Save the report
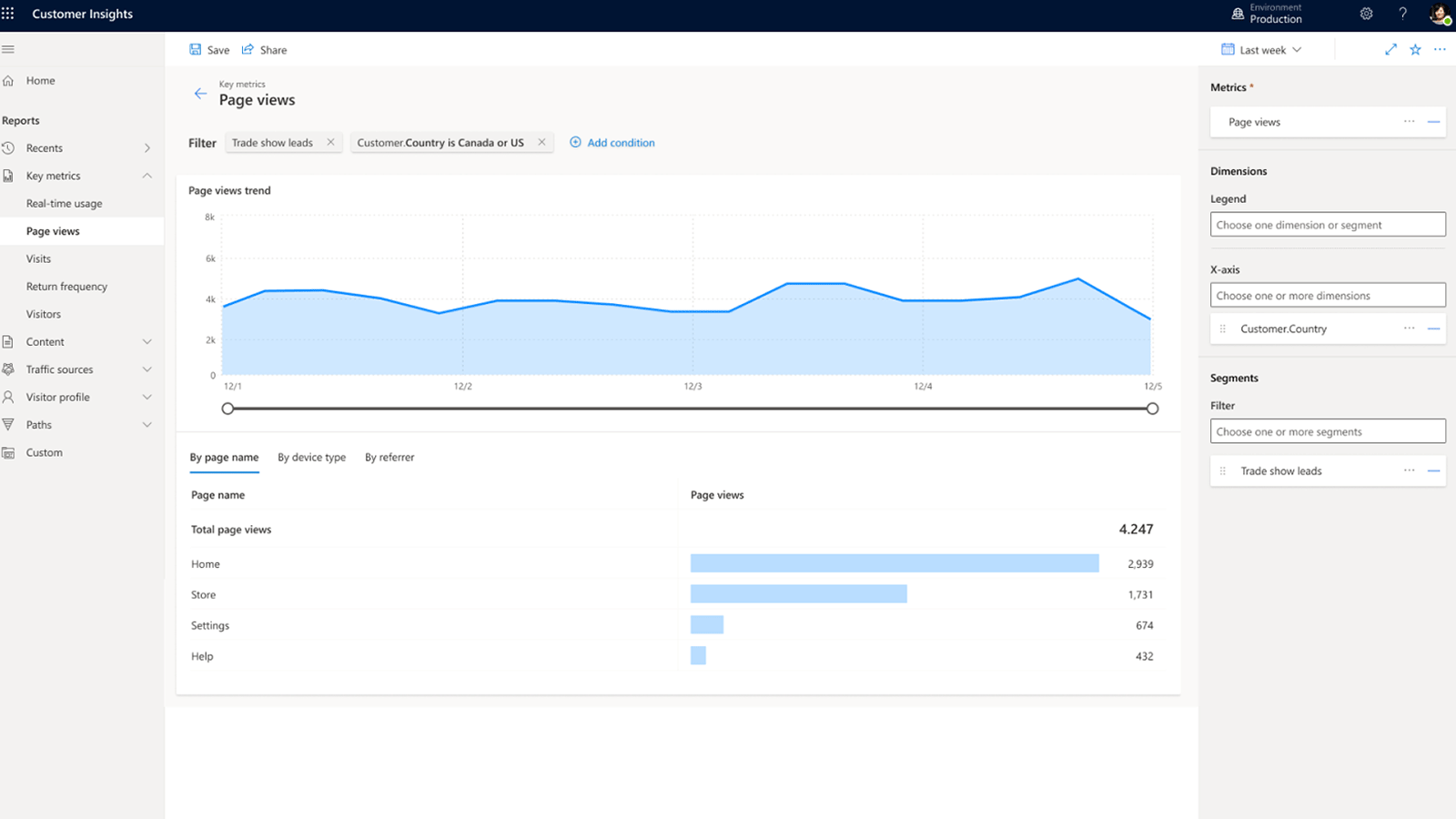 coord(209,50)
